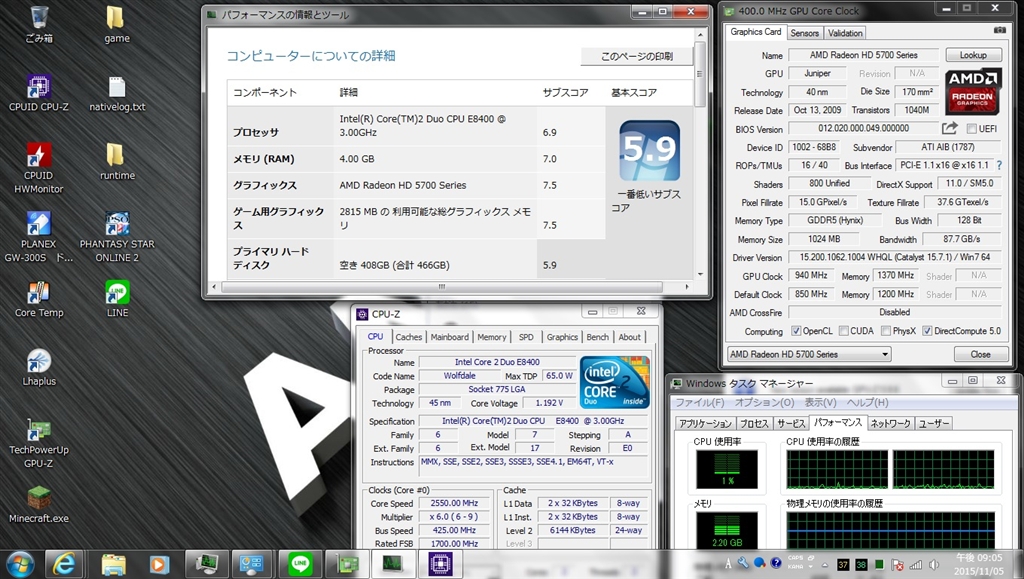The height and width of the screenshot is (579, 1024).
Task: Open Caches tab in CPU-Z
Action: (x=409, y=337)
